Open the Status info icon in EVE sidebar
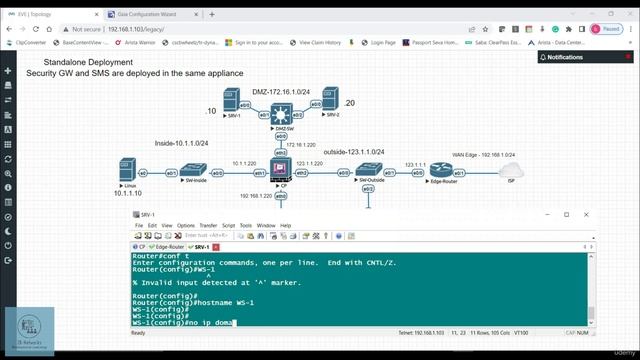The width and height of the screenshot is (640, 360). coord(8,188)
